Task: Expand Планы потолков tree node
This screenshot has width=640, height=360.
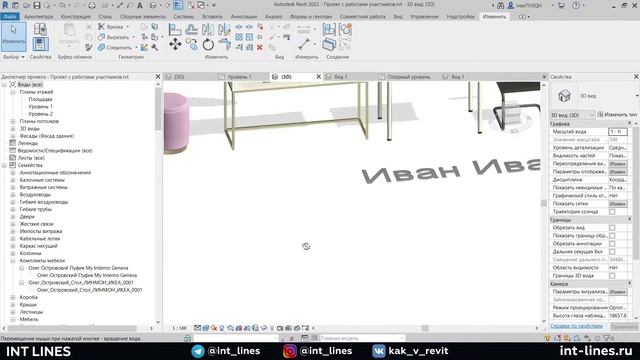Action: 13,121
